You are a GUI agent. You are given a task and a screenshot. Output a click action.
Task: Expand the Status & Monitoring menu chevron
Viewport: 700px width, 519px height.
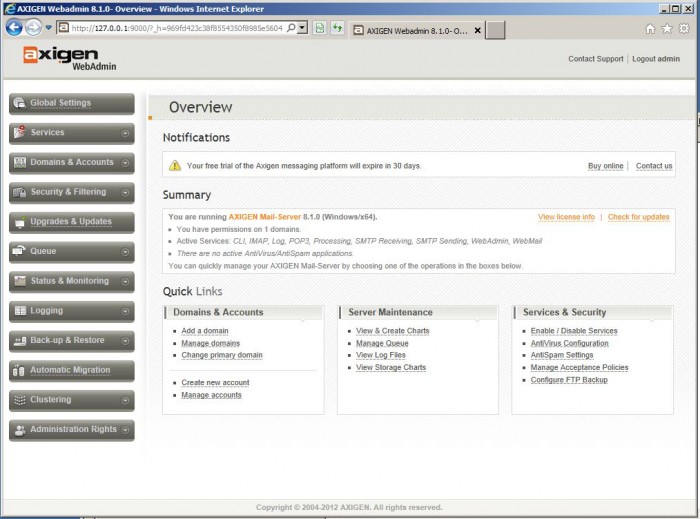coord(125,282)
